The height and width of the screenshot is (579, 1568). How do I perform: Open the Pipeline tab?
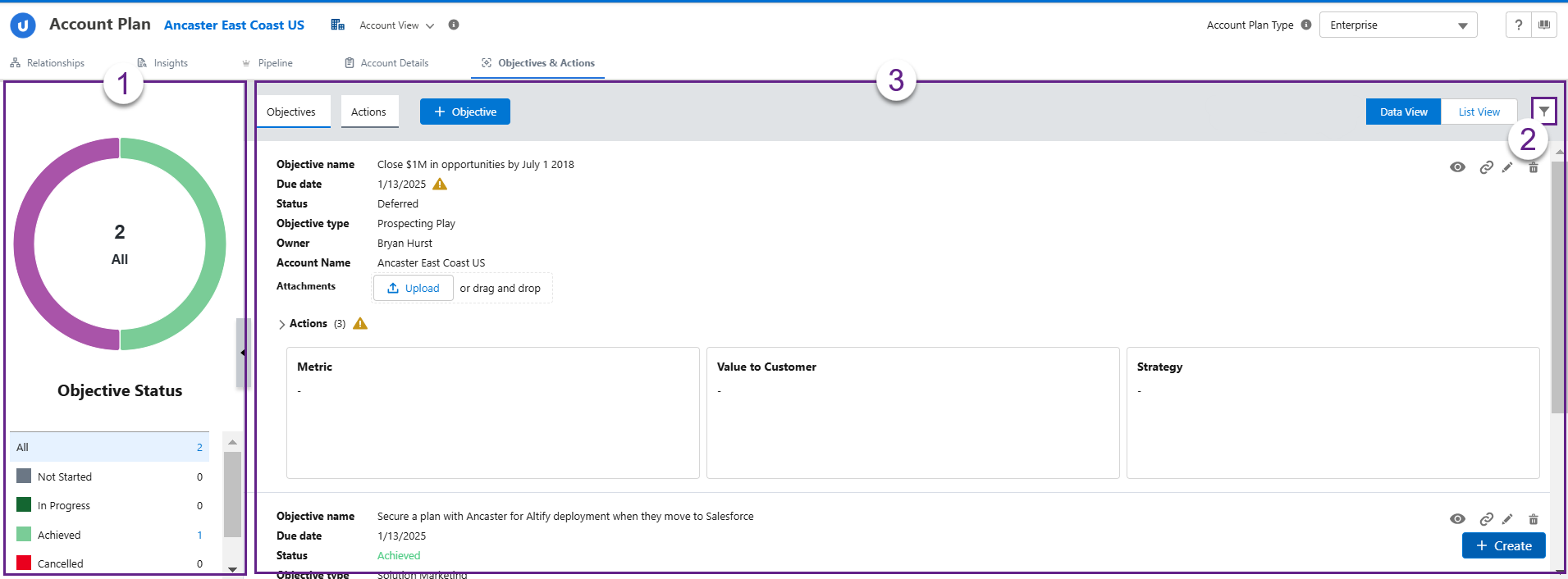point(267,63)
